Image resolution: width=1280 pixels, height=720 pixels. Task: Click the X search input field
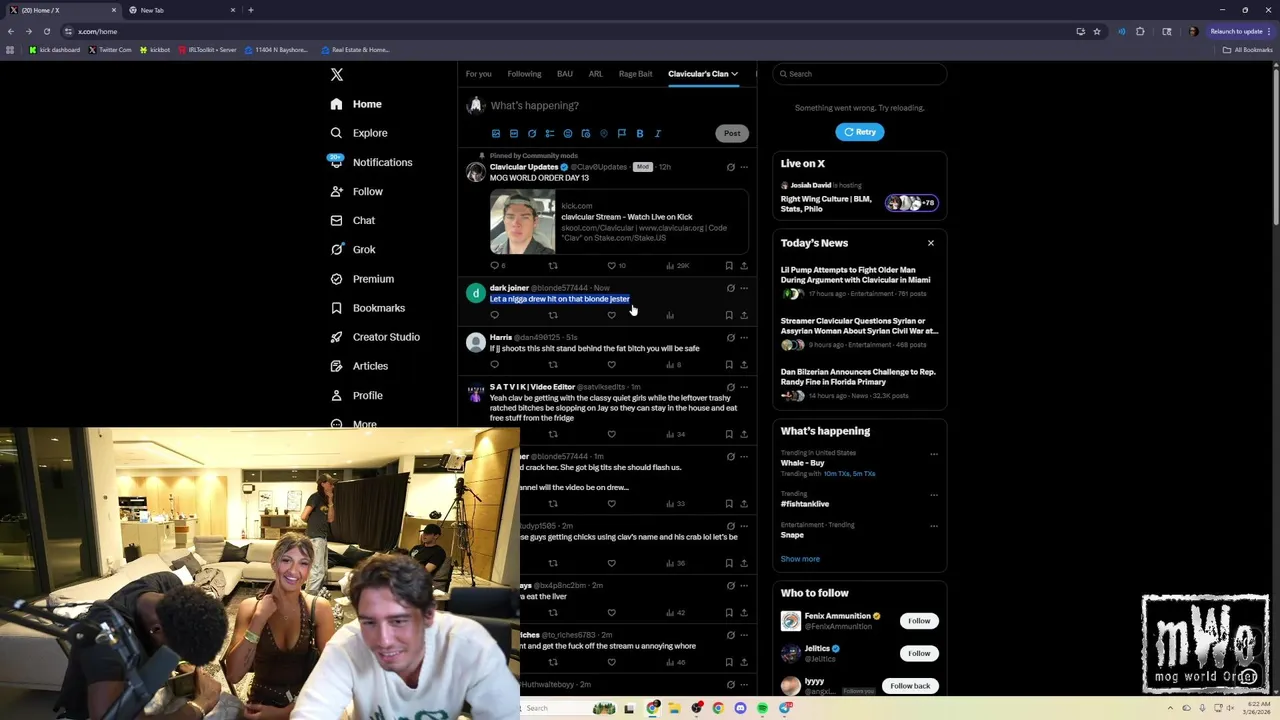859,74
